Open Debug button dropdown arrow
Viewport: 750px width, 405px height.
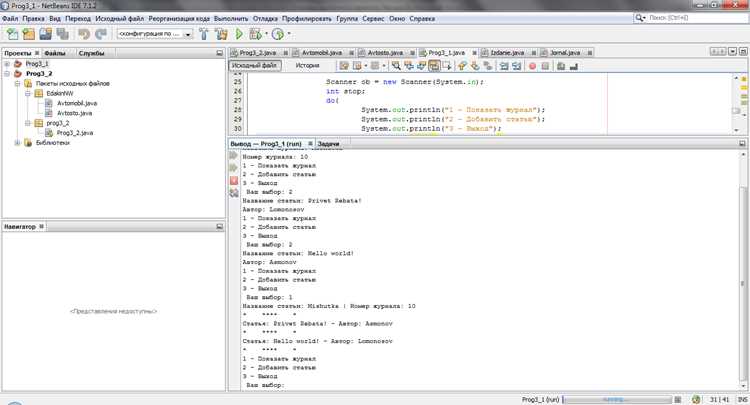[x=266, y=34]
